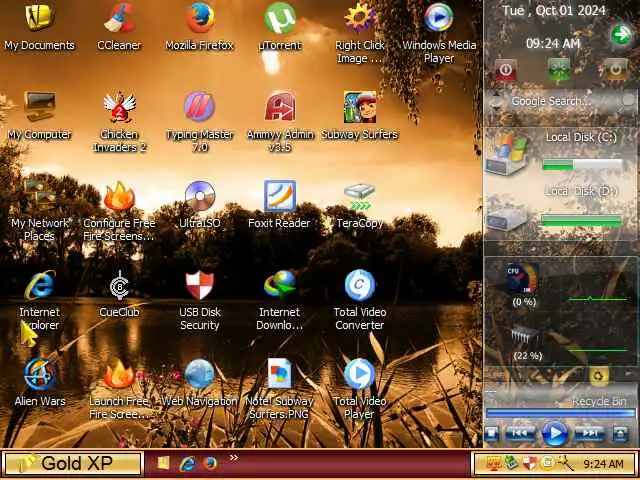The width and height of the screenshot is (640, 480).
Task: Open USB Disk Security icon
Action: point(199,285)
